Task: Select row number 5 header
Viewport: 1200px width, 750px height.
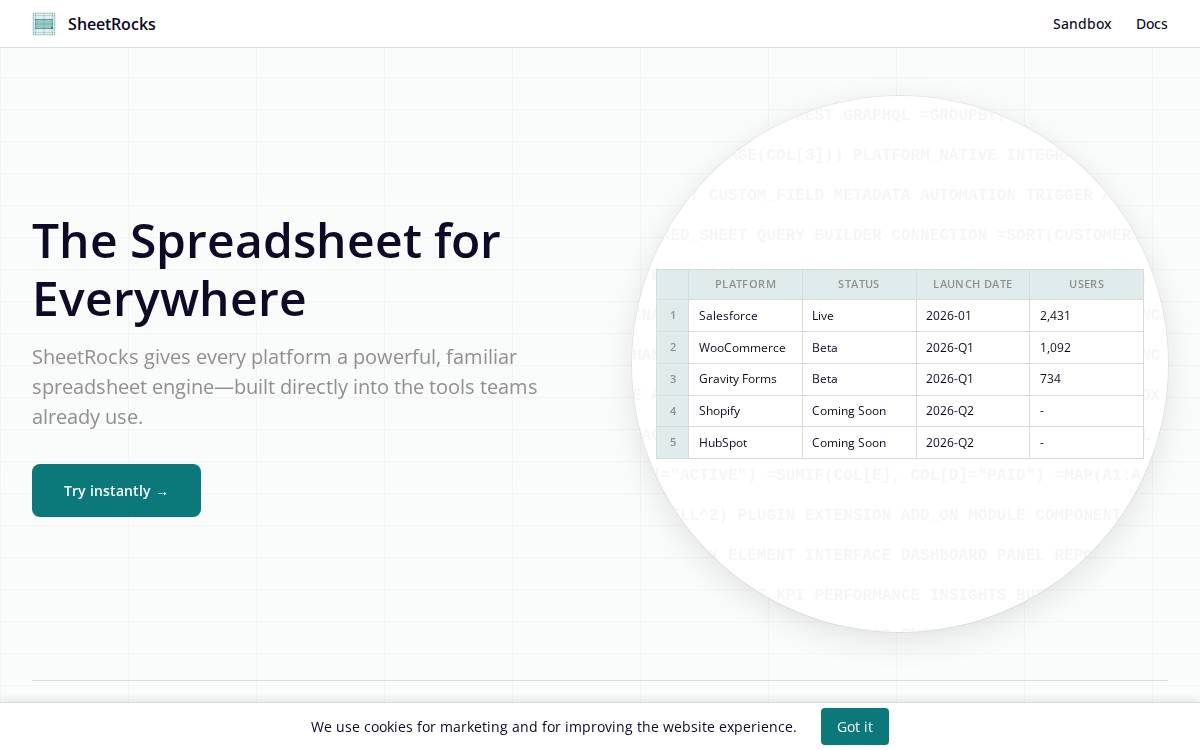Action: point(673,443)
